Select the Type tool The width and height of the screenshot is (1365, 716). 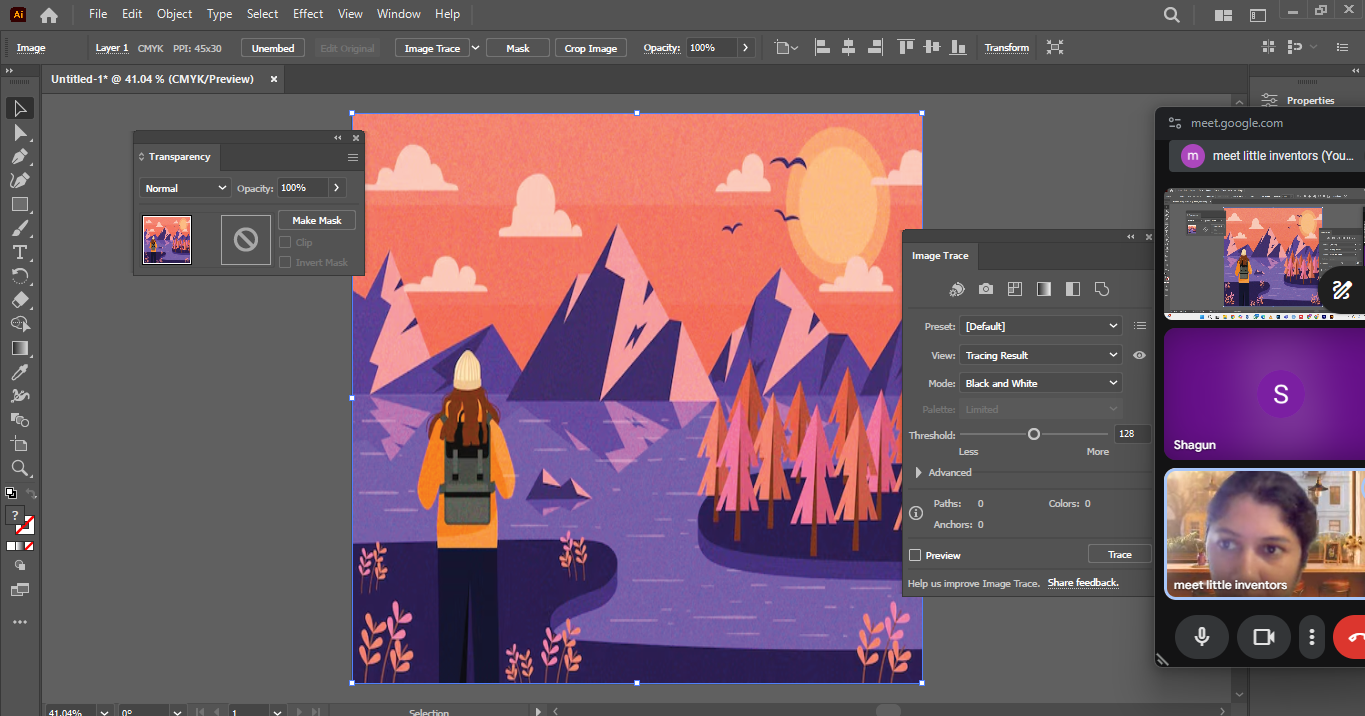click(x=19, y=252)
